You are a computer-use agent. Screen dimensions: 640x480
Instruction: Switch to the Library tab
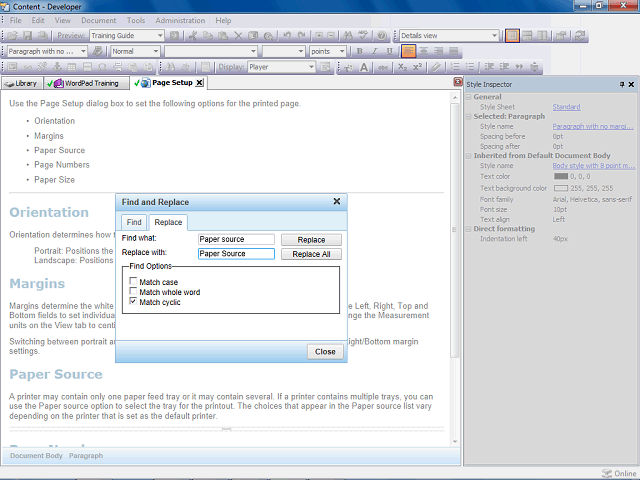click(x=21, y=83)
